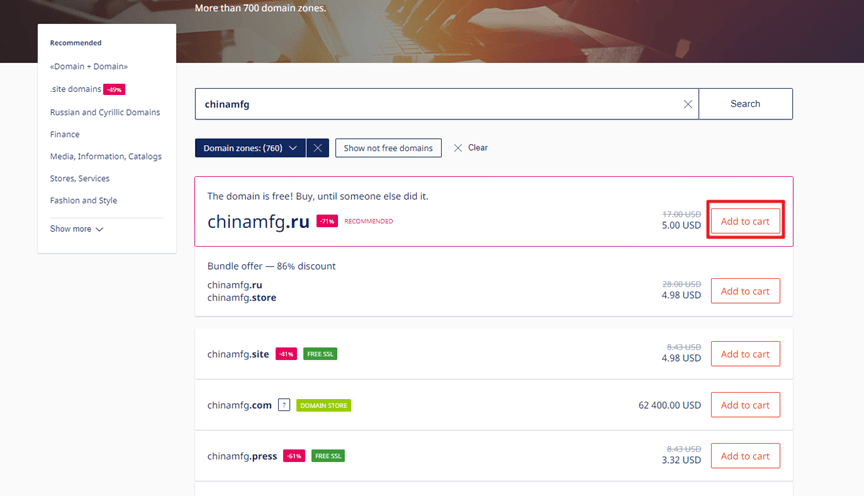This screenshot has width=864, height=496.
Task: Open «Domain + Domain» category
Action: [x=89, y=66]
